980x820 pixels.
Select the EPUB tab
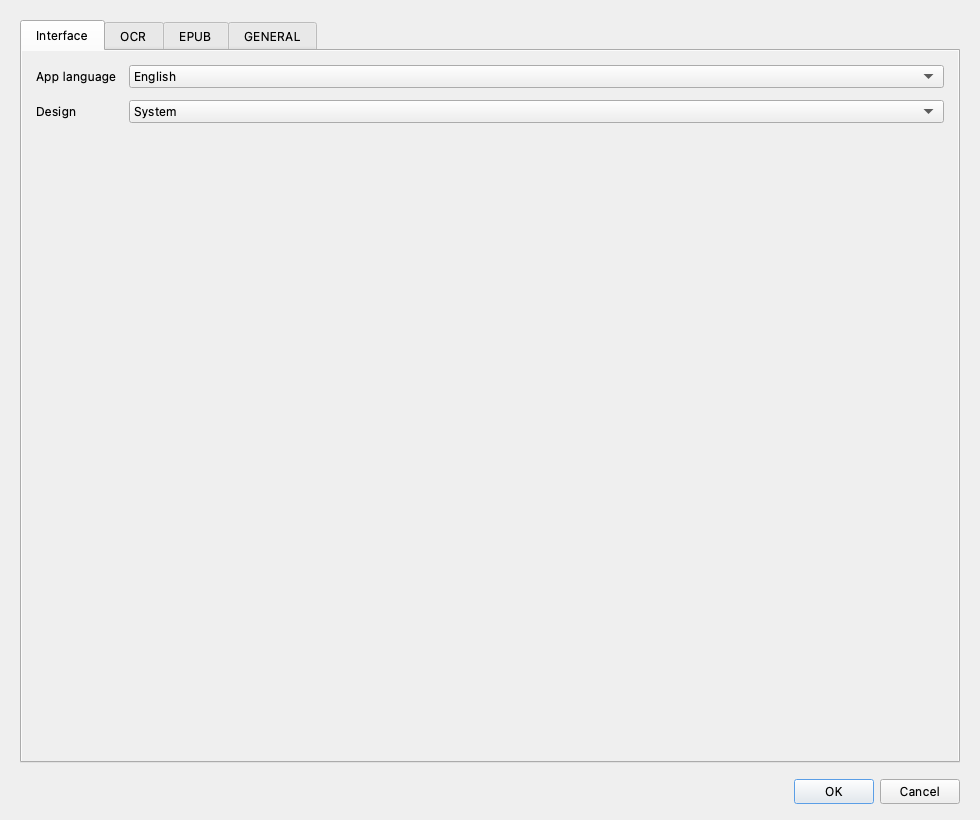coord(195,36)
